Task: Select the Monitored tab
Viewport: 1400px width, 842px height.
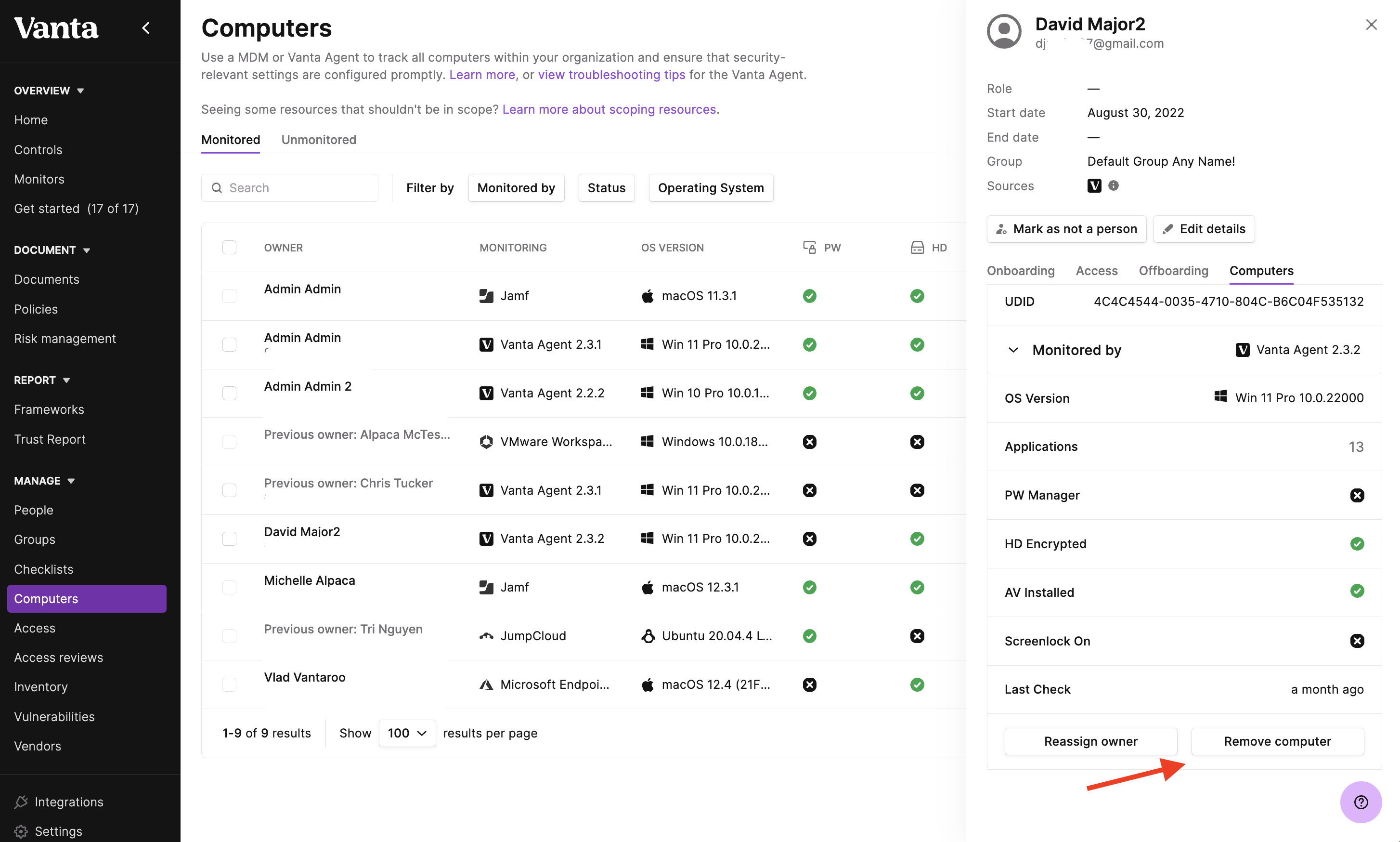Action: (x=230, y=140)
